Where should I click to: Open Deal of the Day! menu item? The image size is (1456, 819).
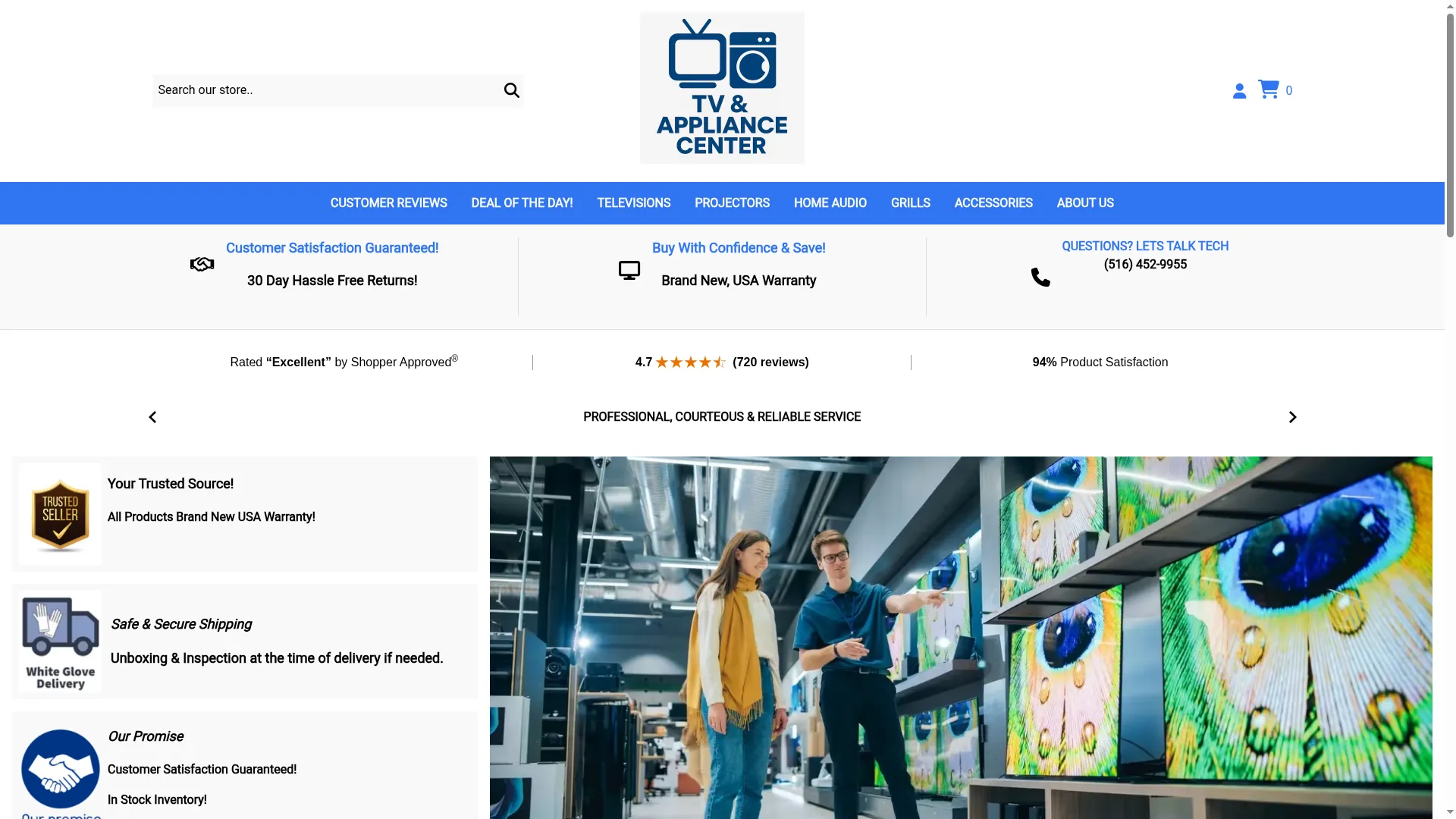522,203
